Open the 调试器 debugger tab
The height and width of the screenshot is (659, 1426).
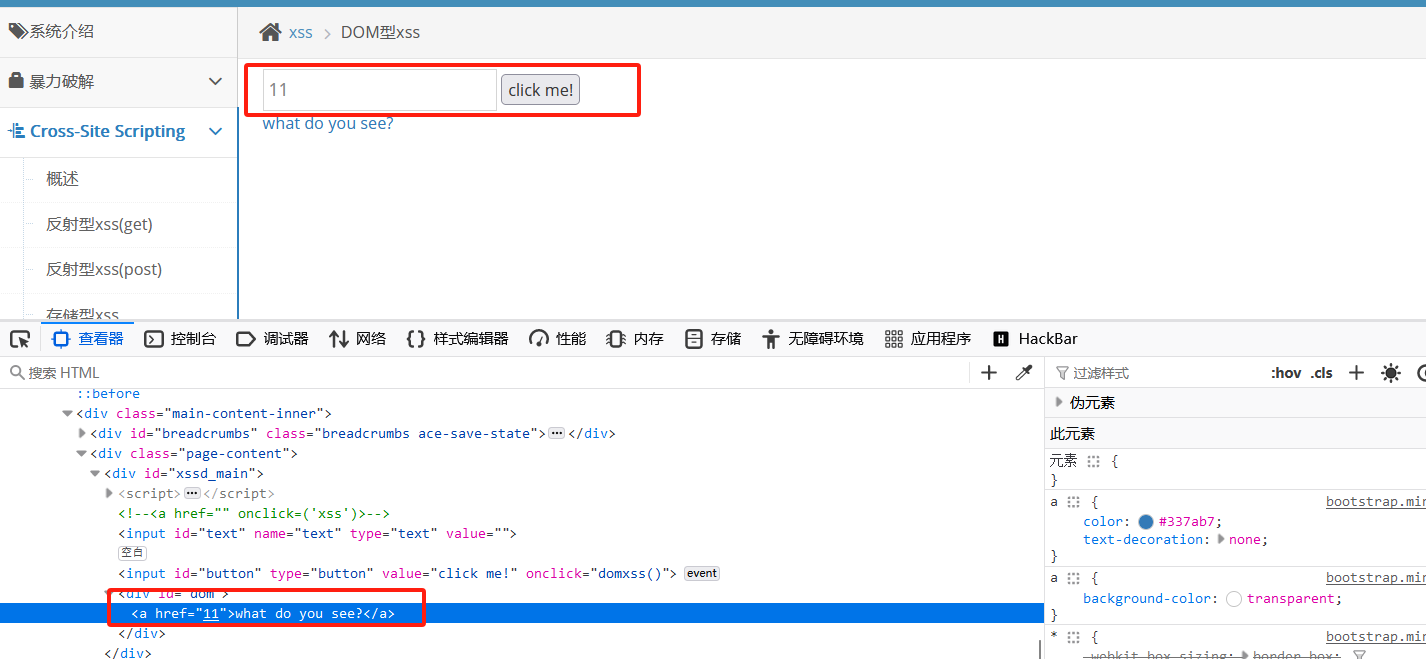tap(272, 339)
